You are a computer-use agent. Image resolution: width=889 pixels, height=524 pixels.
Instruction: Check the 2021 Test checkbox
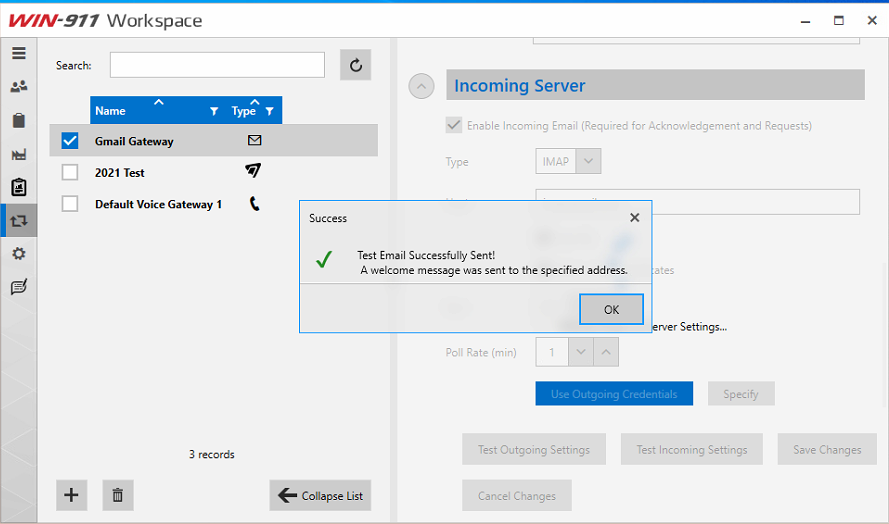click(70, 173)
